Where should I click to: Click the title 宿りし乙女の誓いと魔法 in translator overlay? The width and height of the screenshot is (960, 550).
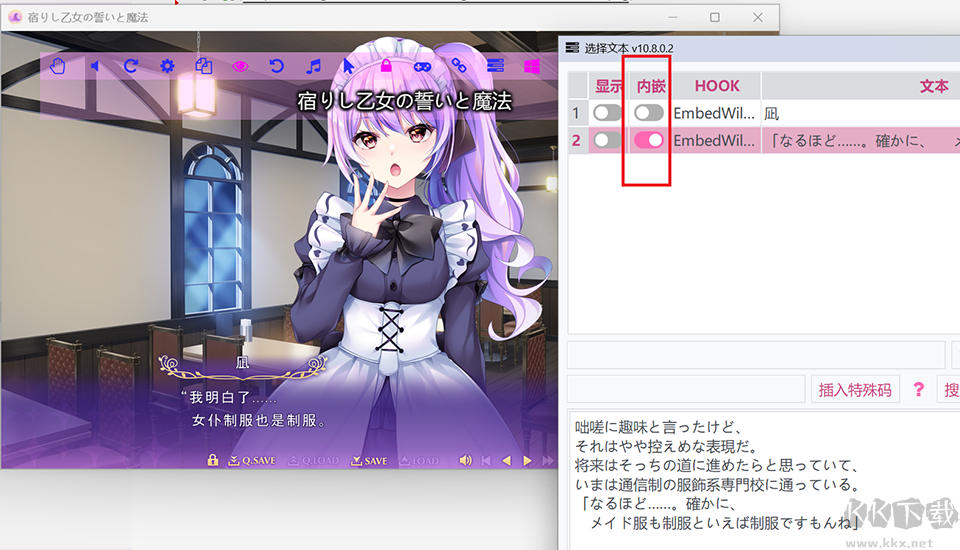click(405, 101)
